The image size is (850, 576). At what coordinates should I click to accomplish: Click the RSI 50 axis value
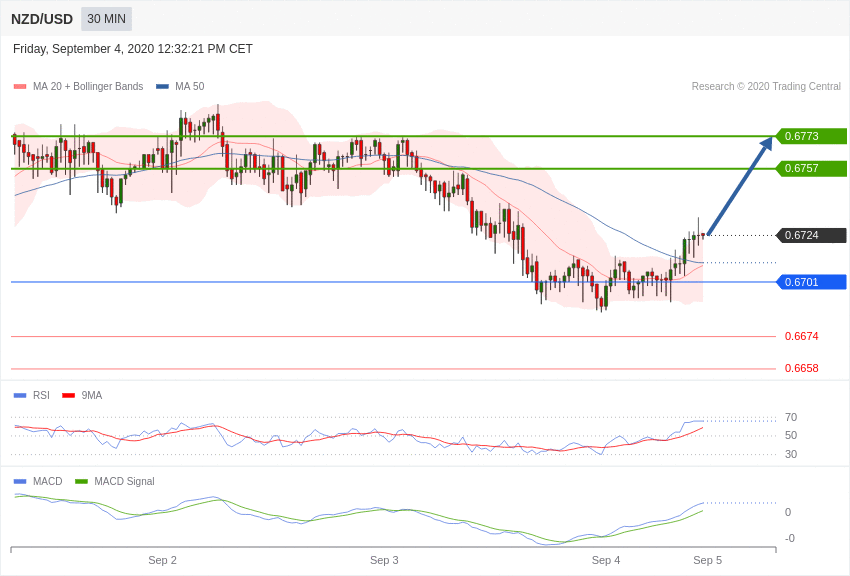coord(791,435)
